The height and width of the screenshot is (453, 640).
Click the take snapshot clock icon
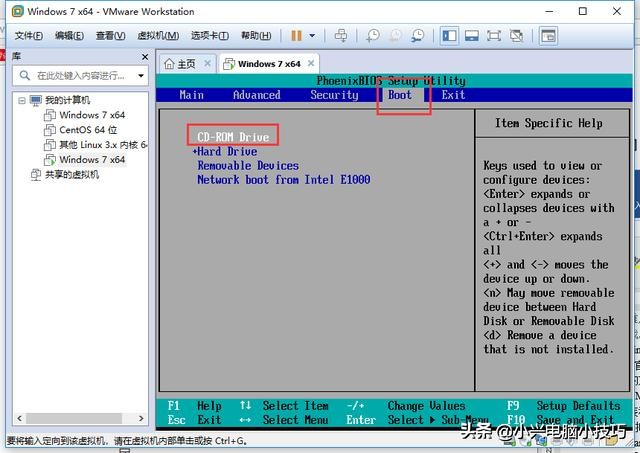pyautogui.click(x=373, y=36)
